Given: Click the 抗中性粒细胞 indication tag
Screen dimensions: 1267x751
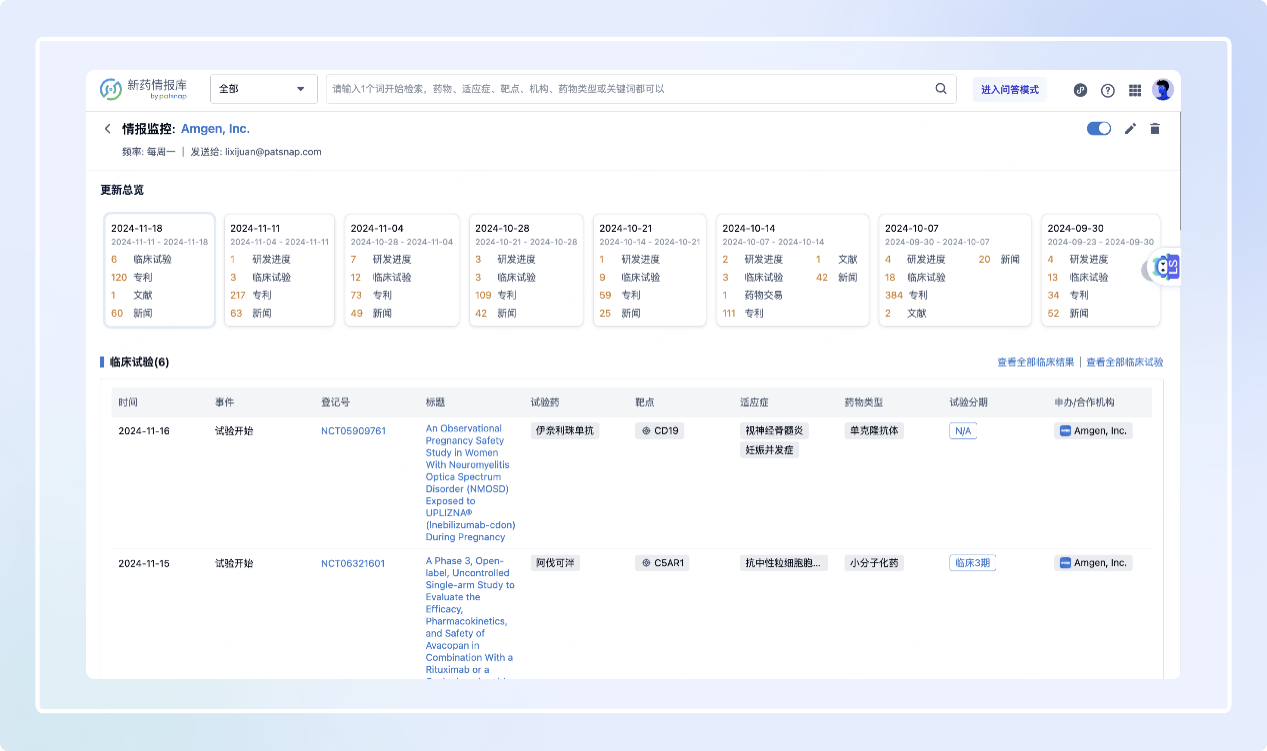Looking at the screenshot, I should (x=784, y=563).
